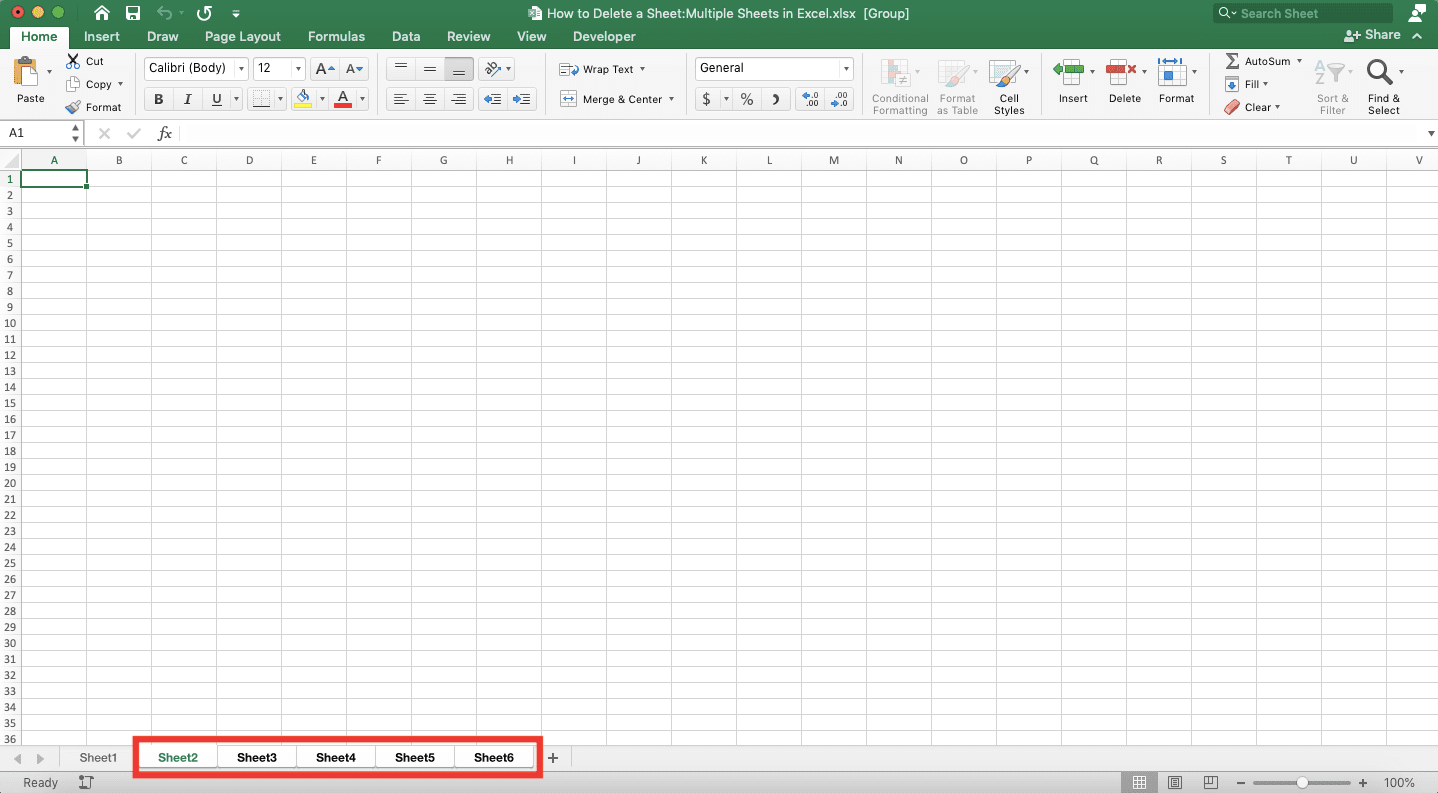Click the Percent Style icon

click(746, 99)
